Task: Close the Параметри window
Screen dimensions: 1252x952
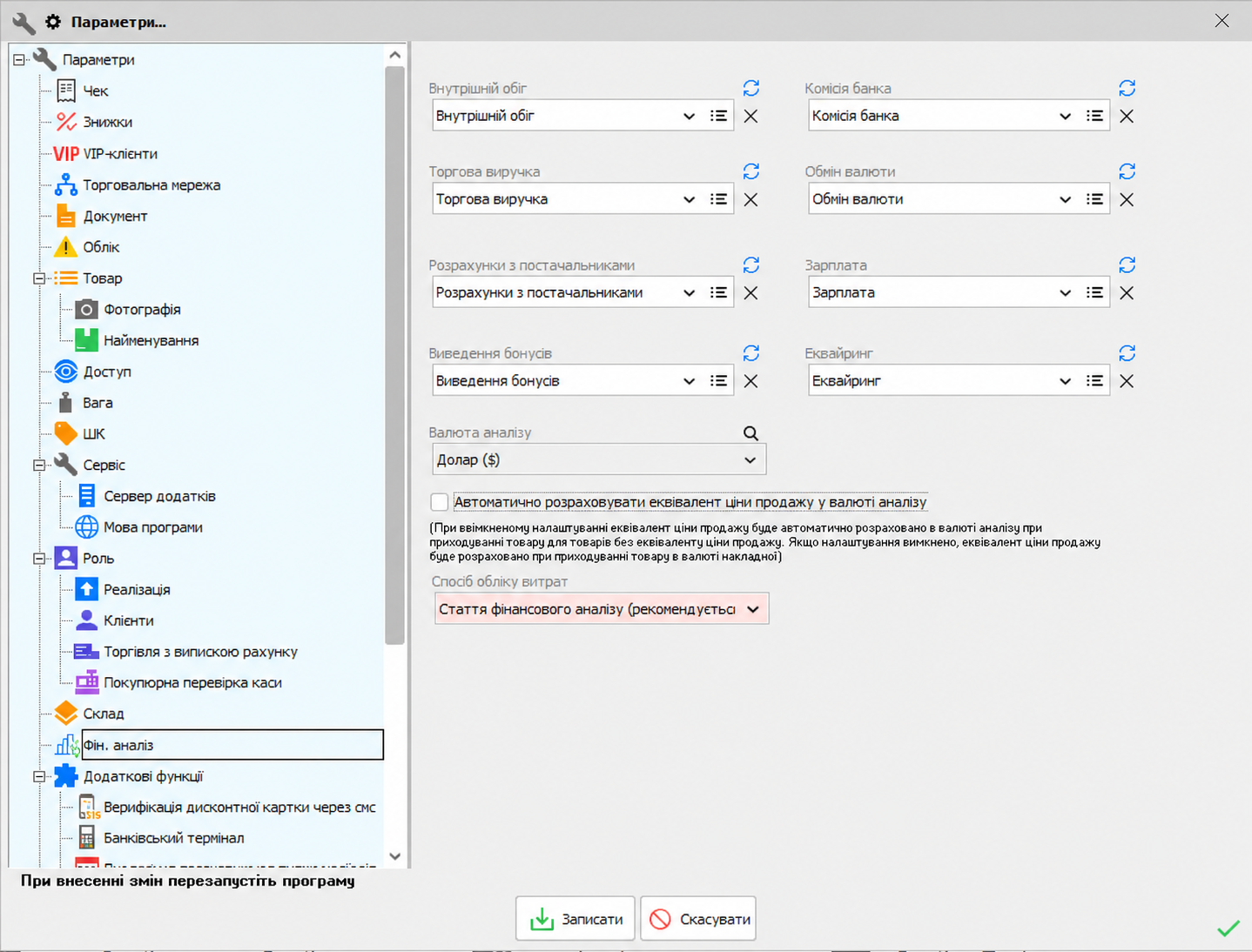Action: pyautogui.click(x=1222, y=21)
